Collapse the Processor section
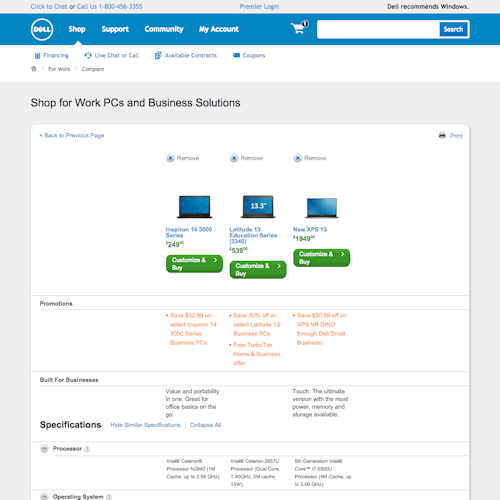This screenshot has height=500, width=500. click(x=44, y=449)
